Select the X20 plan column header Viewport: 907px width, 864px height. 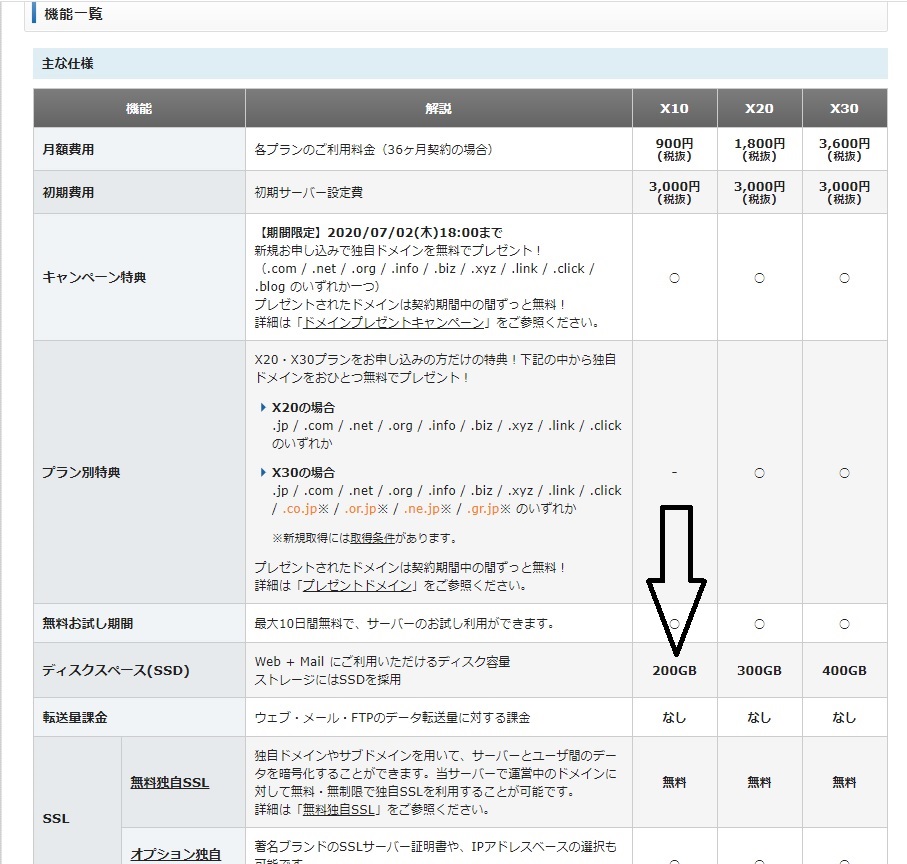point(759,108)
